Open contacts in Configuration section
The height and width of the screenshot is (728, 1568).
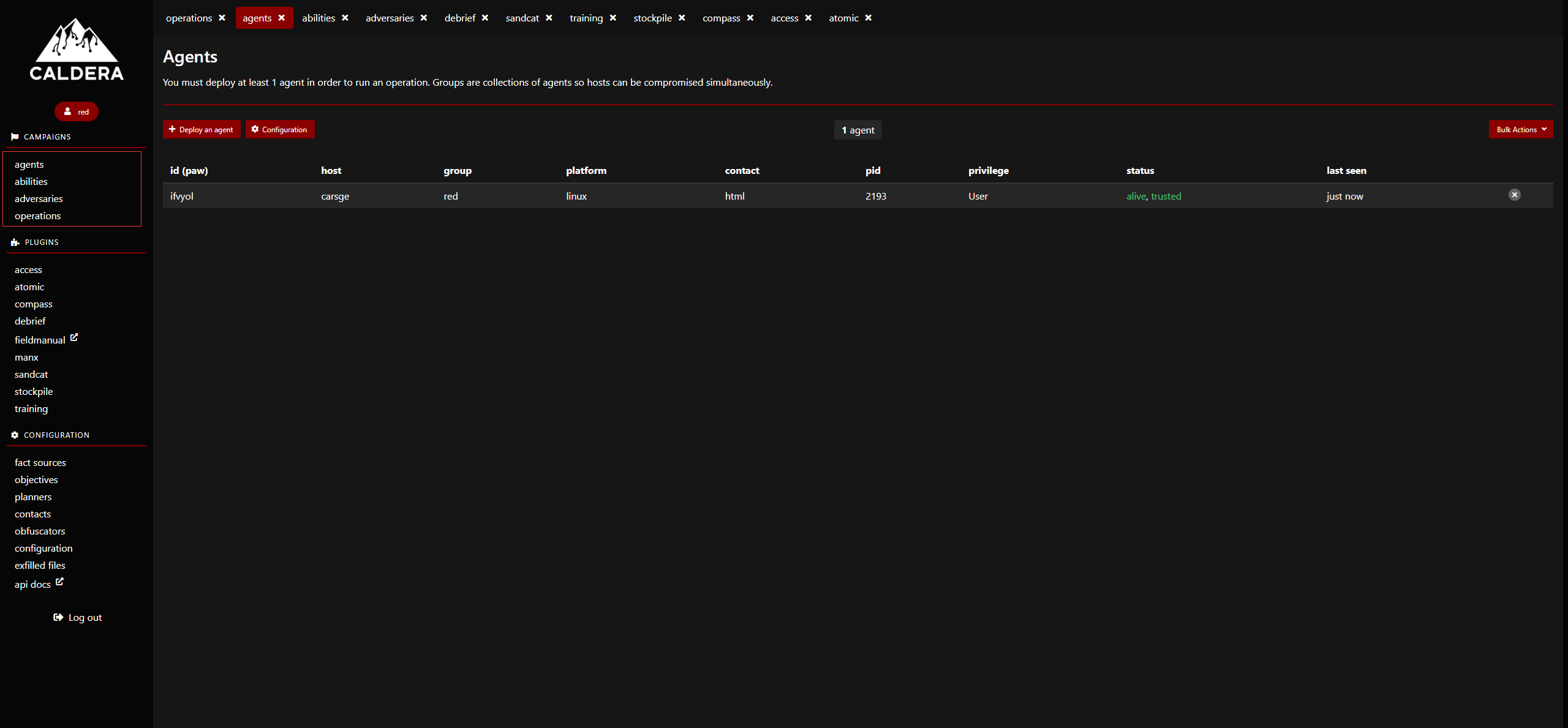[32, 514]
